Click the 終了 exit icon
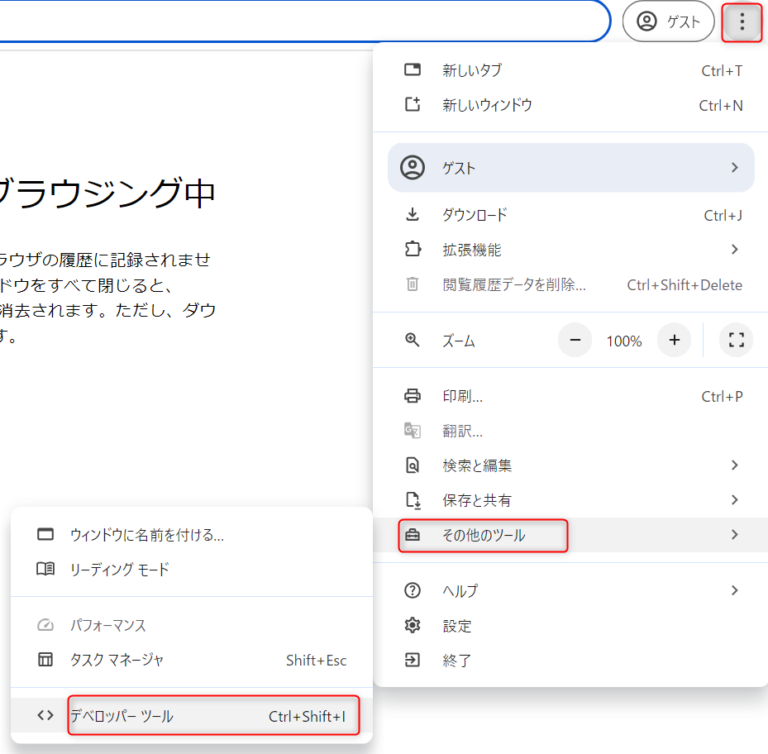The height and width of the screenshot is (754, 768). tap(412, 660)
